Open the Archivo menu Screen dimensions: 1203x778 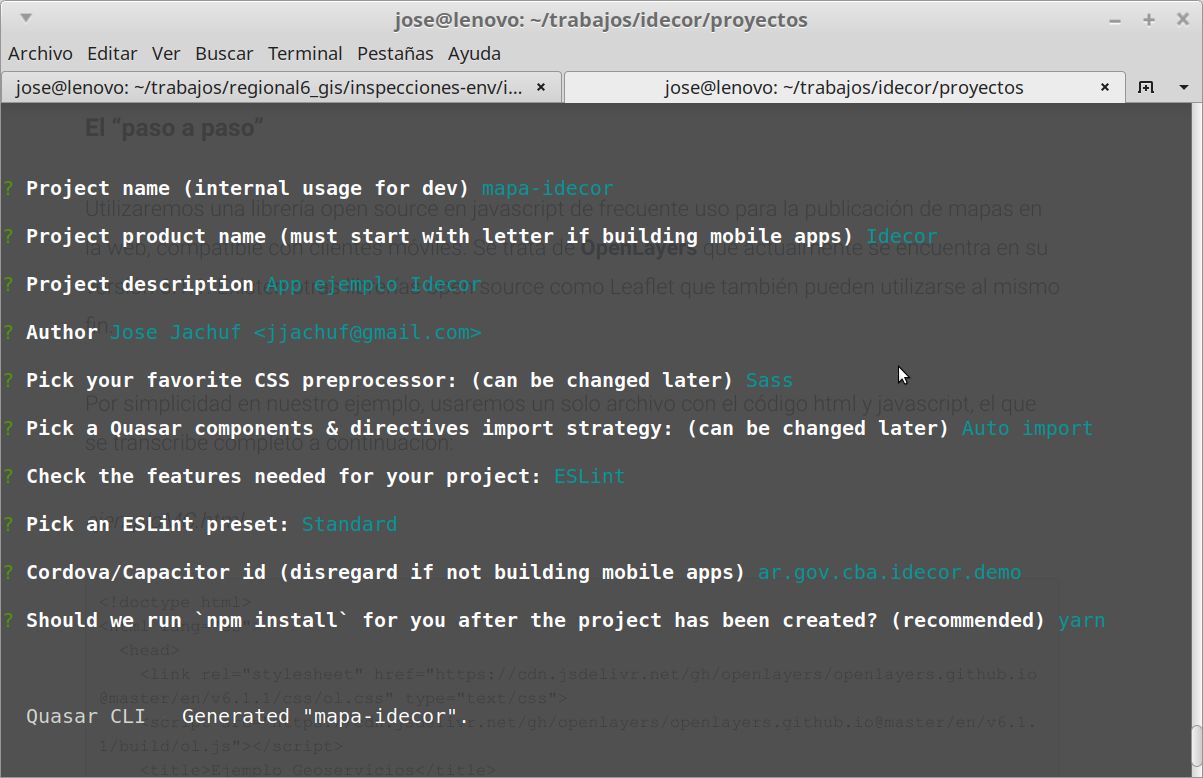(40, 53)
